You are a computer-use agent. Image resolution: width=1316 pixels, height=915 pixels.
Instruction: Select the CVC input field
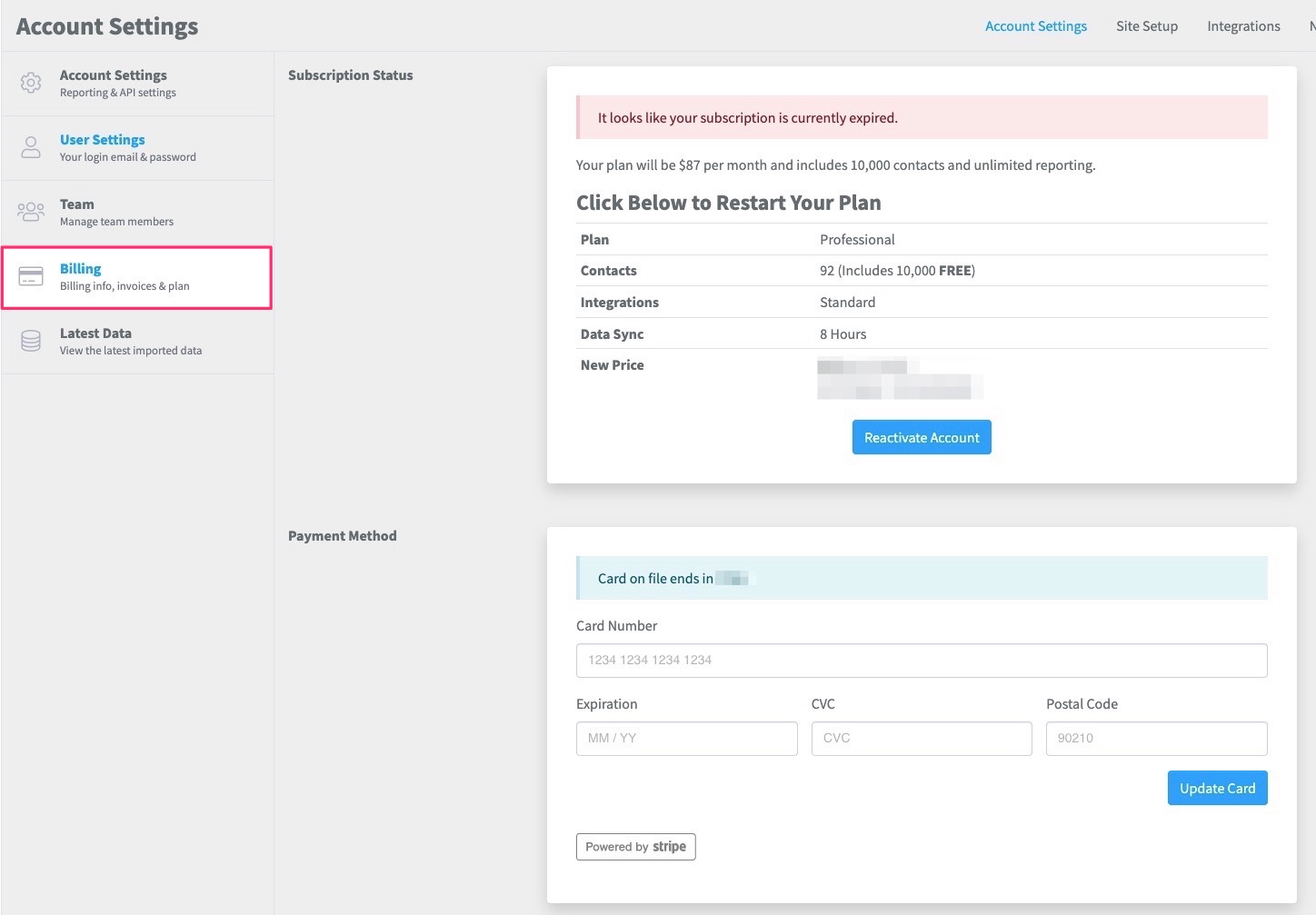click(921, 739)
